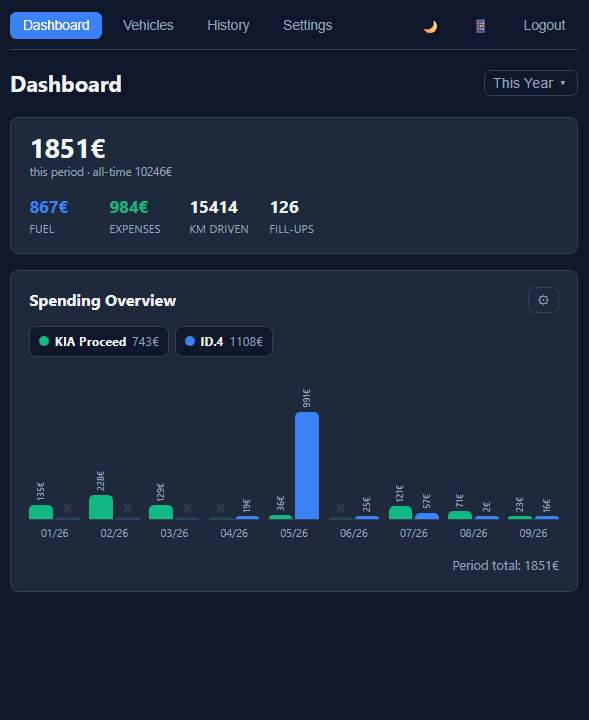The height and width of the screenshot is (720, 589).
Task: Select the 71€ green bar for 08/26
Action: click(460, 515)
